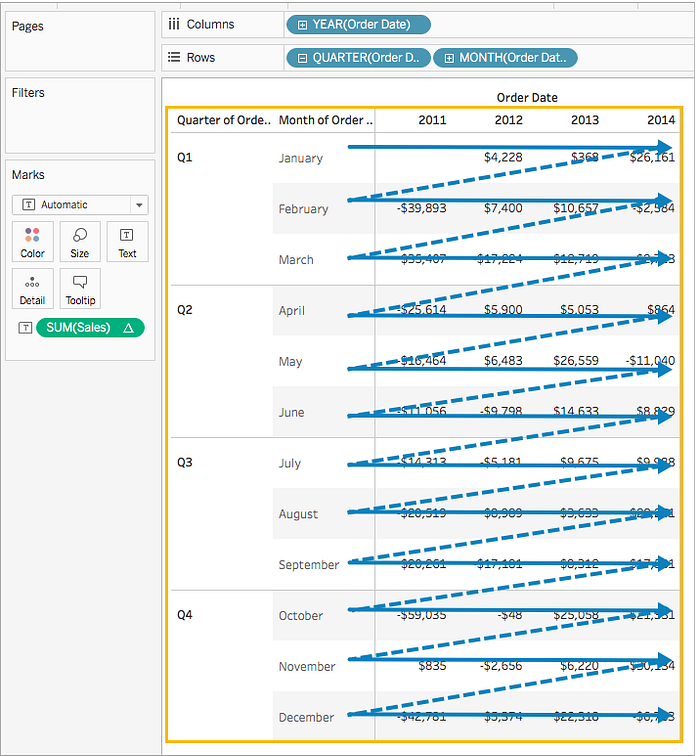Expand the MONTH(Order Dat.. pill plus icon

(449, 58)
